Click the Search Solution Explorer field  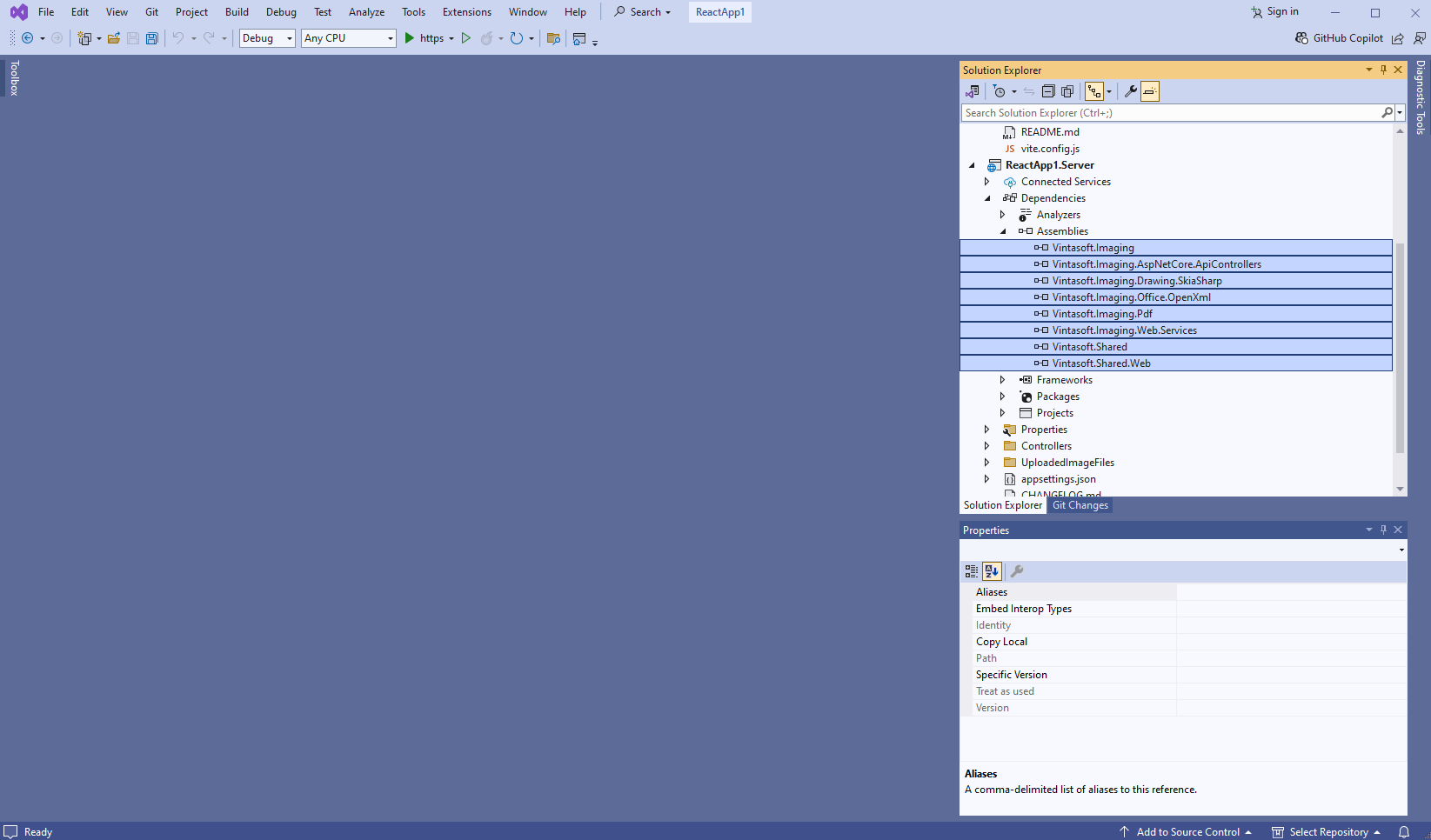1170,113
